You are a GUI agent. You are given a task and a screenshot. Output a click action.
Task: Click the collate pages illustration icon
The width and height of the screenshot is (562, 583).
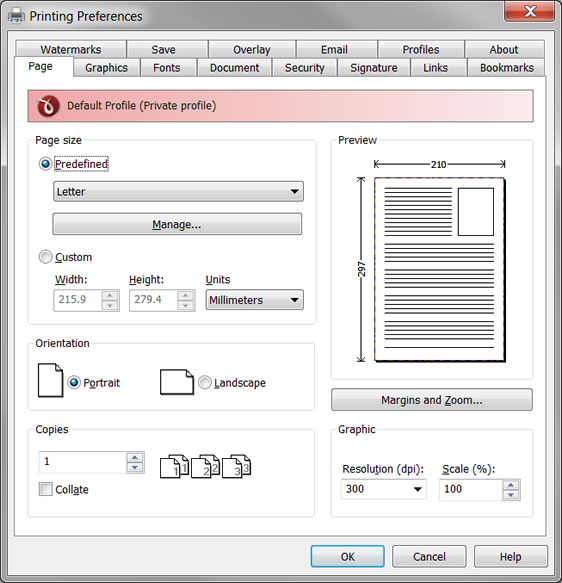tap(206, 466)
